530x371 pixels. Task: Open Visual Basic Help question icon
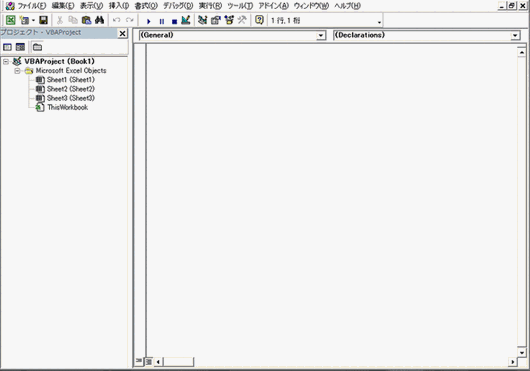coord(259,20)
